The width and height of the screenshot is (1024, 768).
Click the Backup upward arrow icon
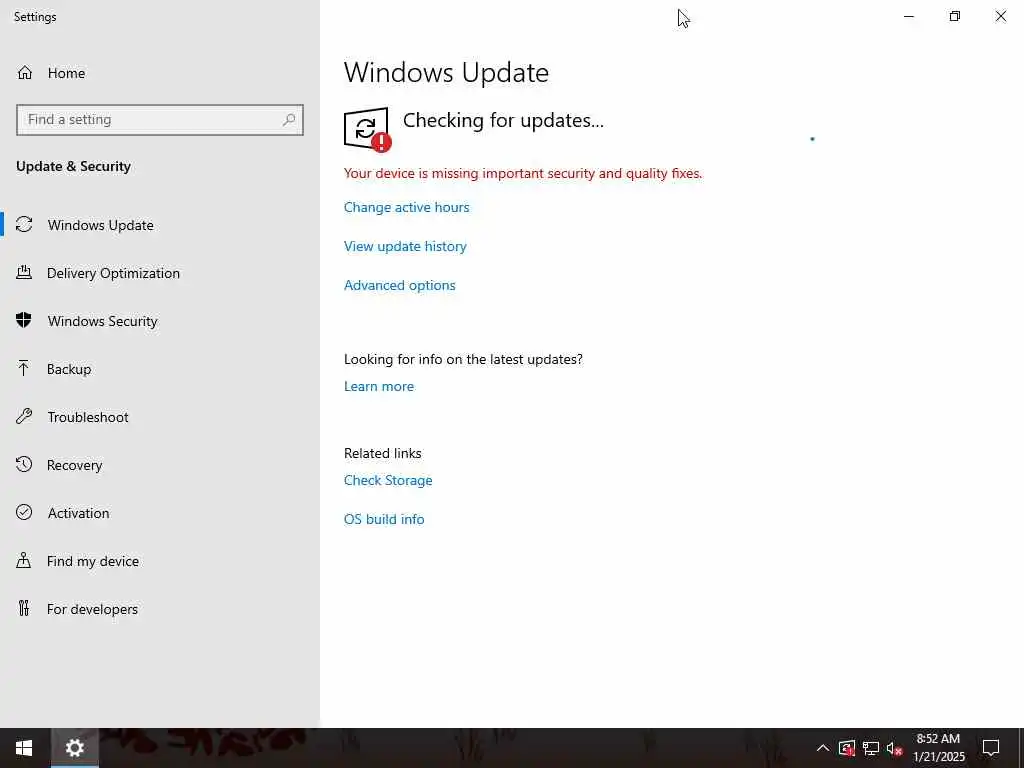(24, 369)
